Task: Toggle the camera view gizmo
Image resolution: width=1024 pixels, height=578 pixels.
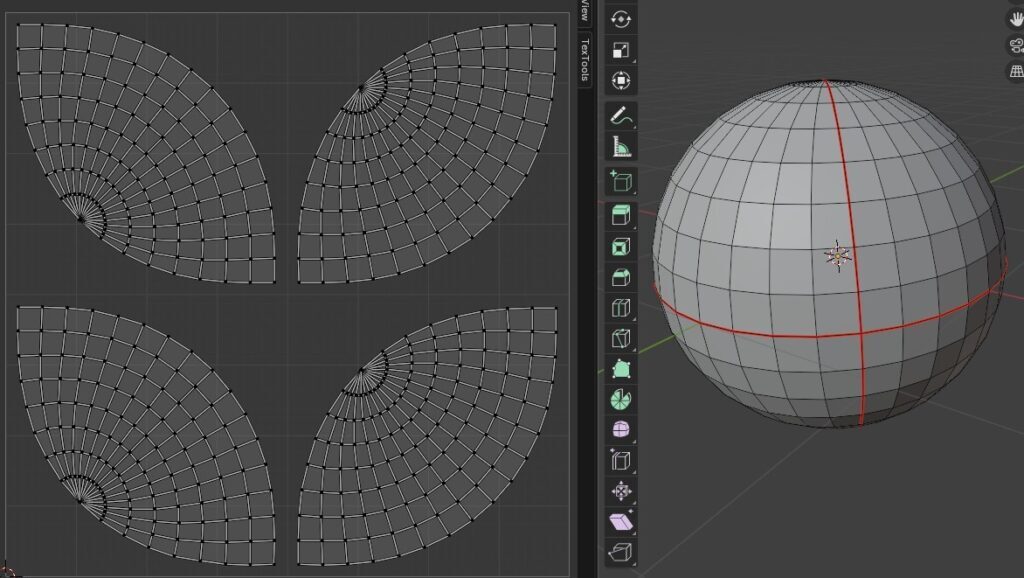Action: 1016,46
